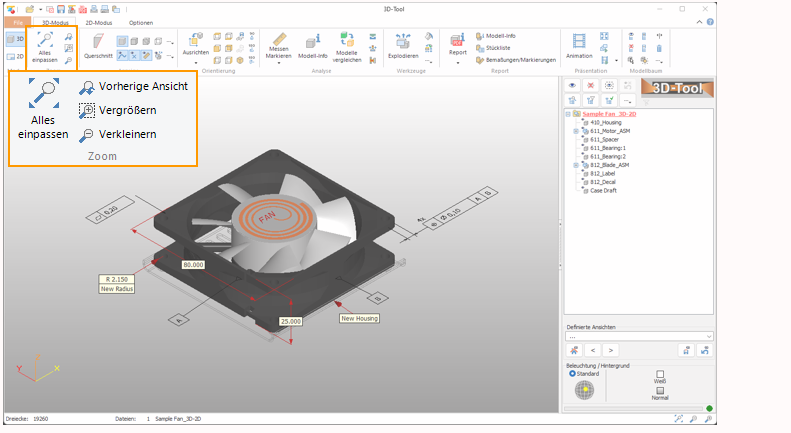
Task: Open the Modell-Info tool in Analyse
Action: tap(313, 44)
